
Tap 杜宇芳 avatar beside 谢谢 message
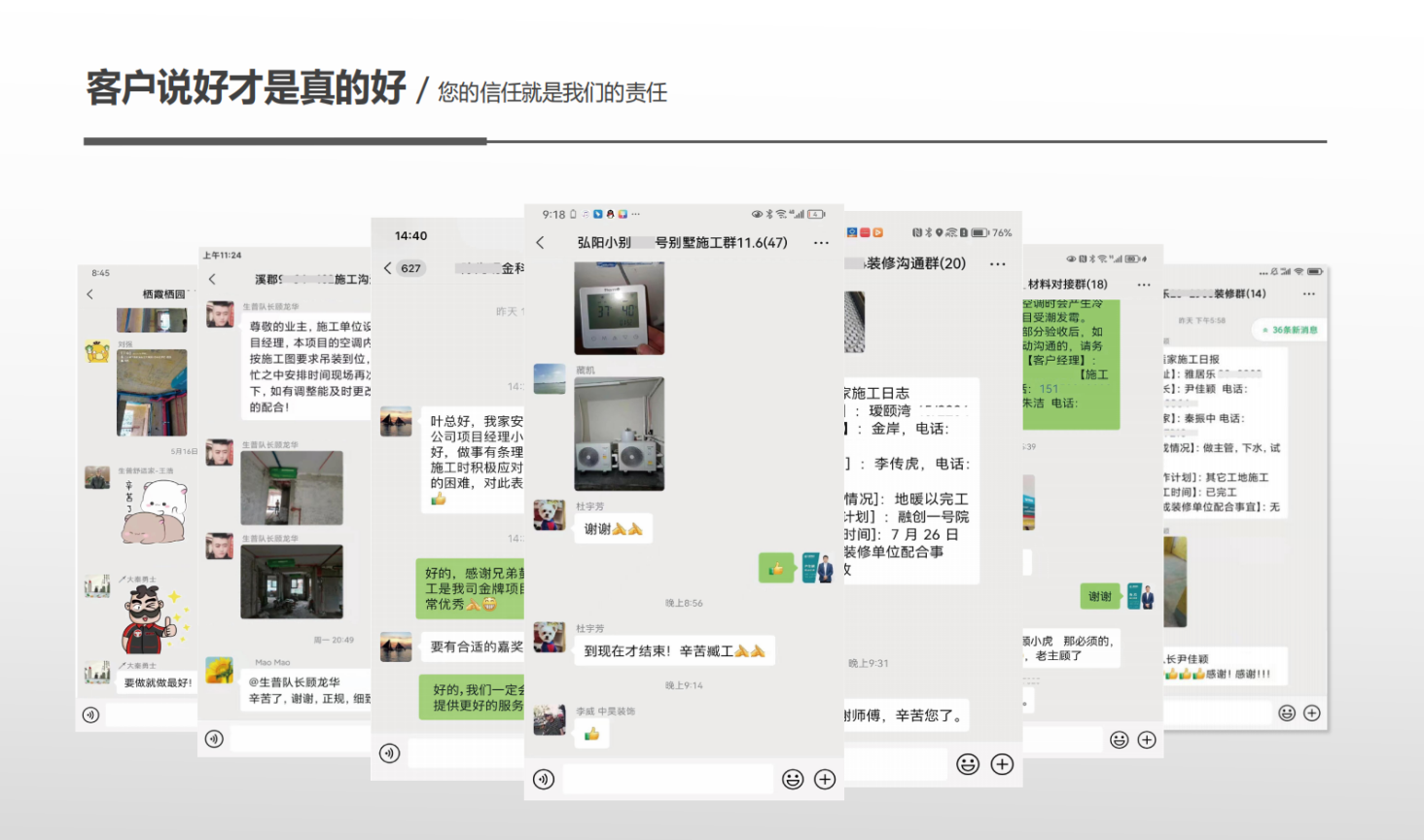coord(550,514)
